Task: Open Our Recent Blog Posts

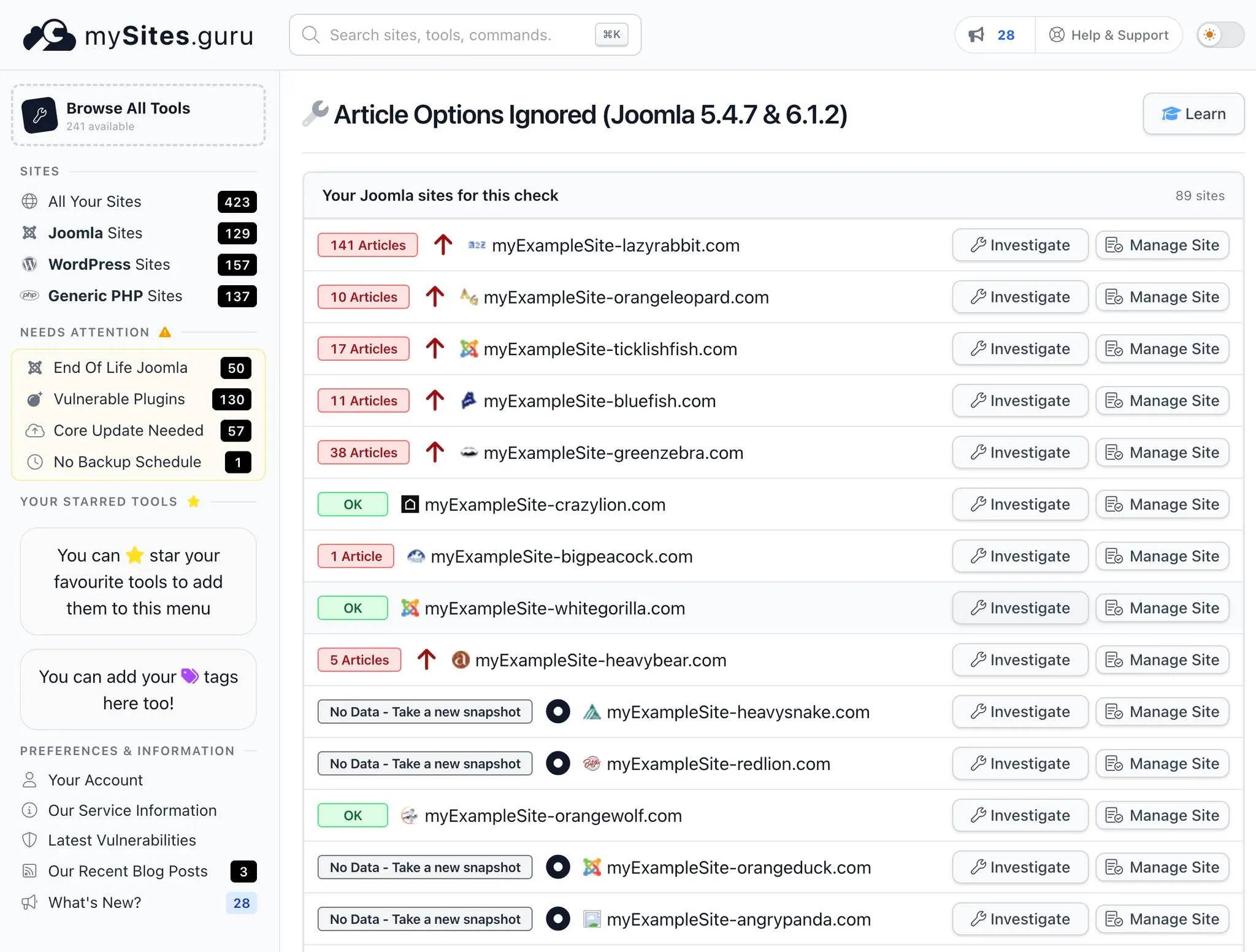Action: (139, 872)
